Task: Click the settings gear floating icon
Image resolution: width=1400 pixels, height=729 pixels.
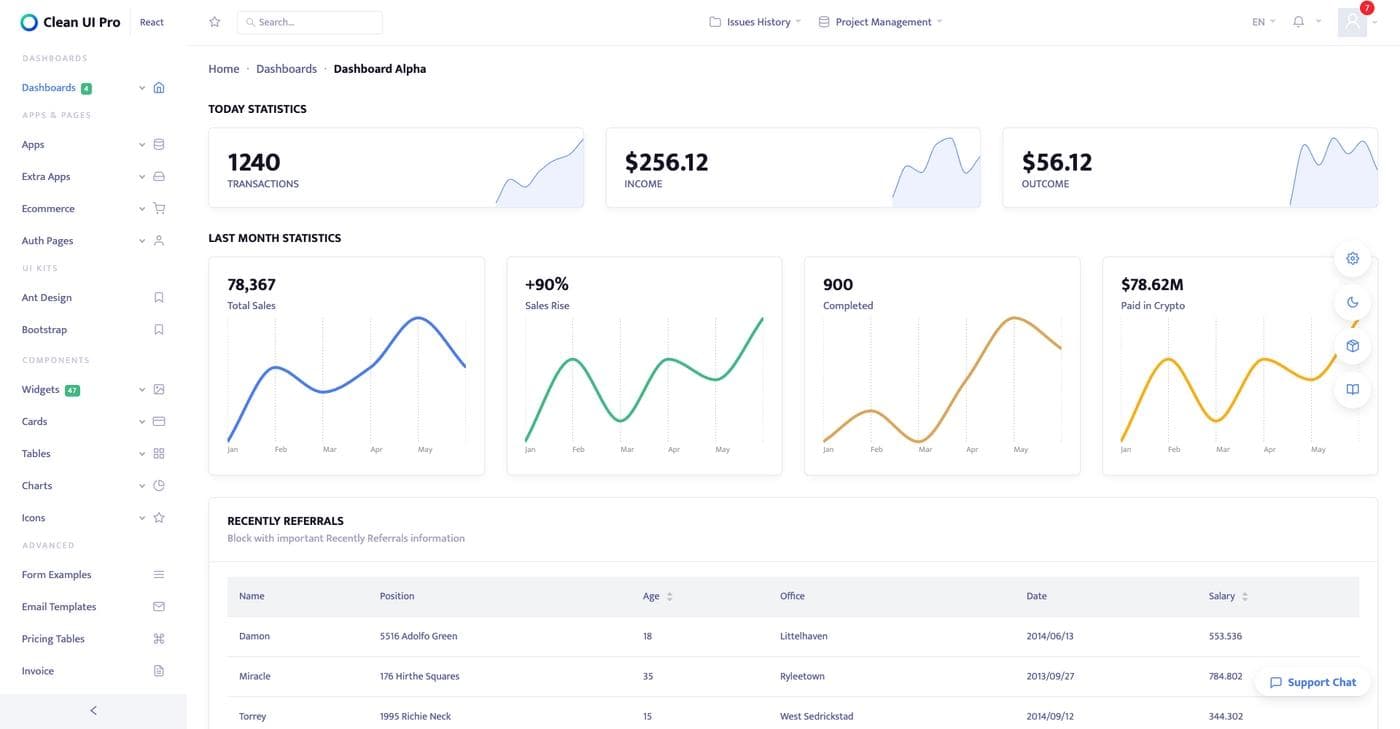Action: point(1352,258)
